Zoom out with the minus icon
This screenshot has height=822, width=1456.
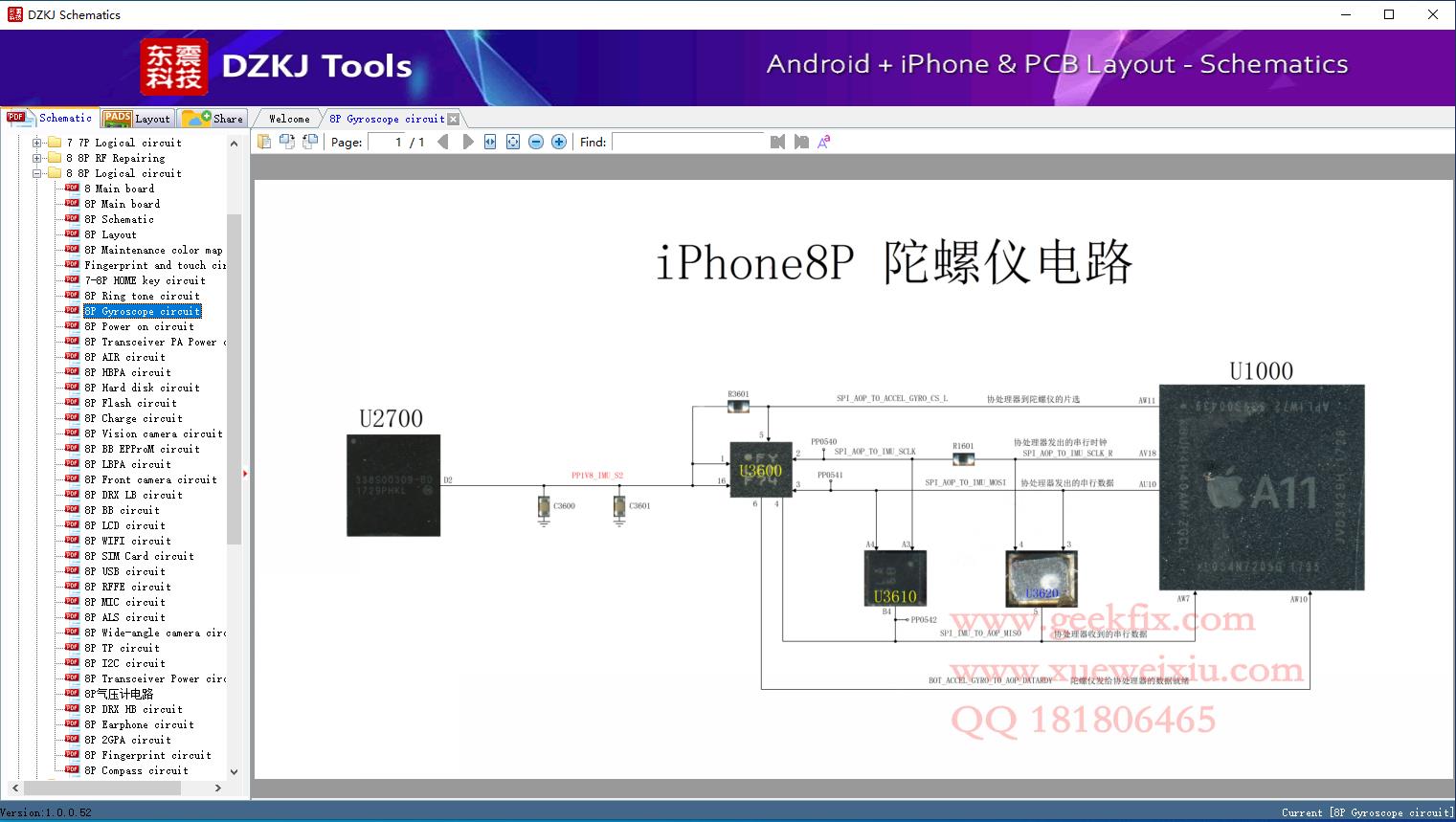click(536, 142)
